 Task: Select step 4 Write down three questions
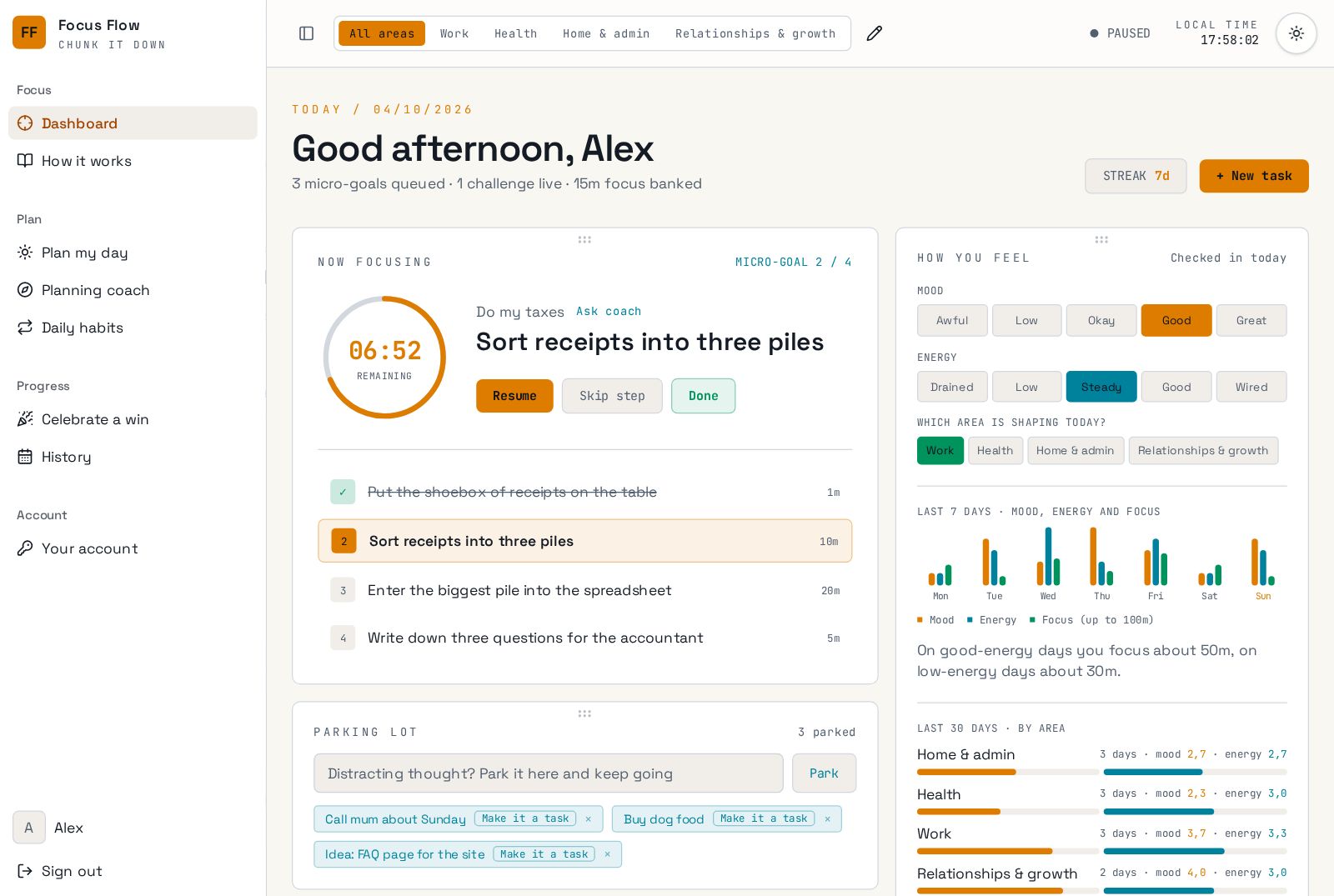[584, 638]
